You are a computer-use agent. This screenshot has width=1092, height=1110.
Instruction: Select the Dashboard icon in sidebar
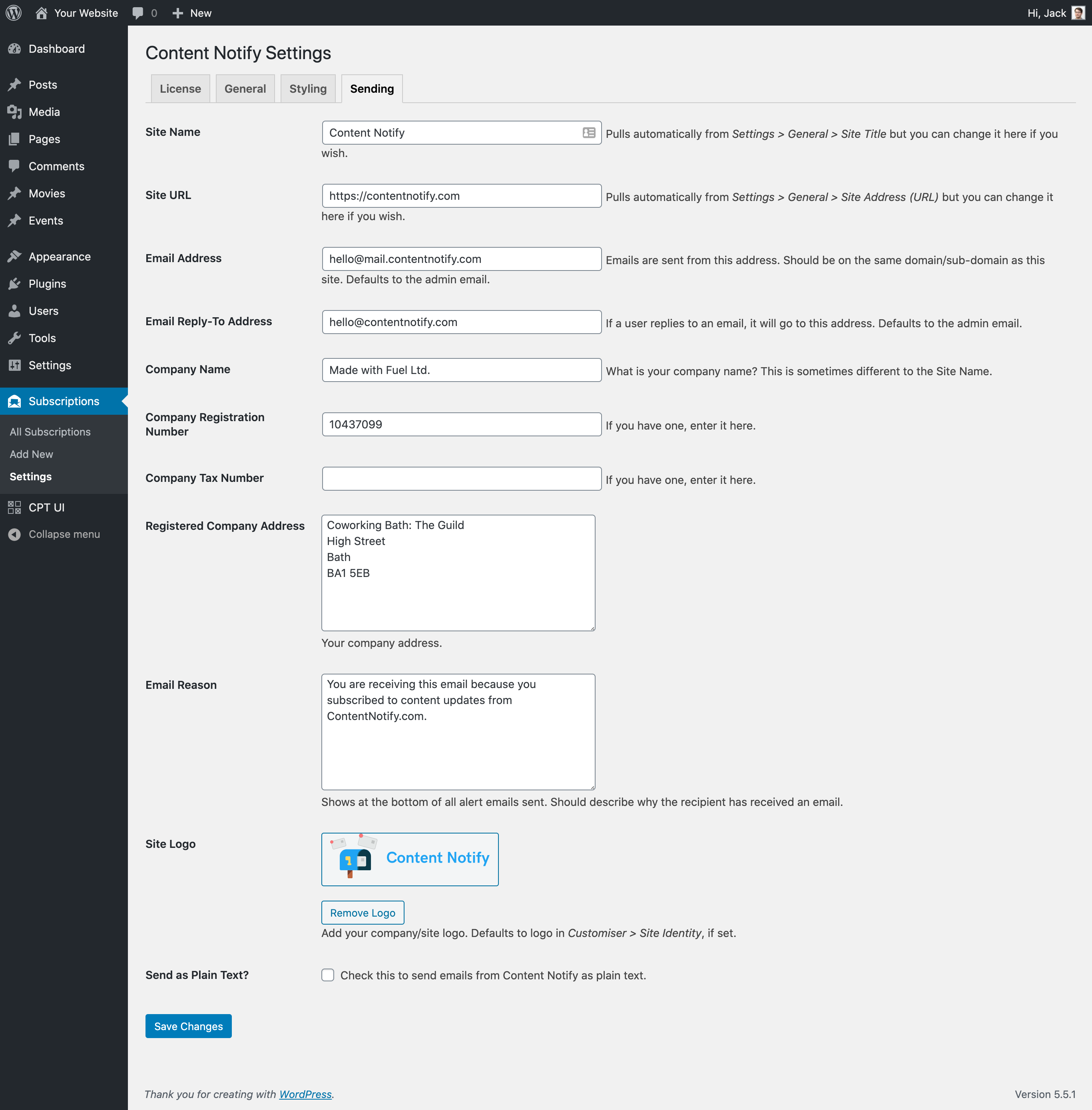[14, 49]
